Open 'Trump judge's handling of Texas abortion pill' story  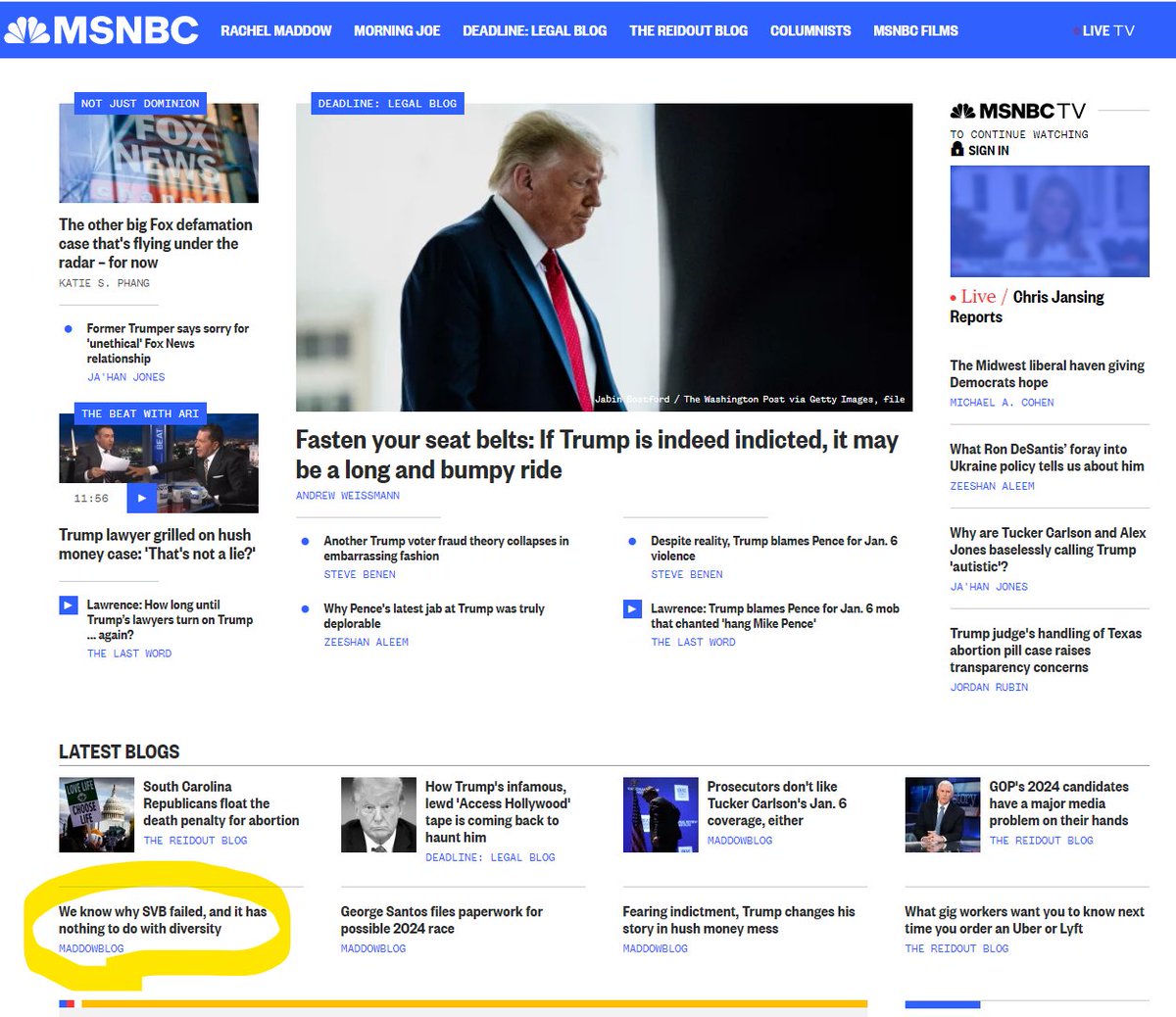[x=1046, y=650]
